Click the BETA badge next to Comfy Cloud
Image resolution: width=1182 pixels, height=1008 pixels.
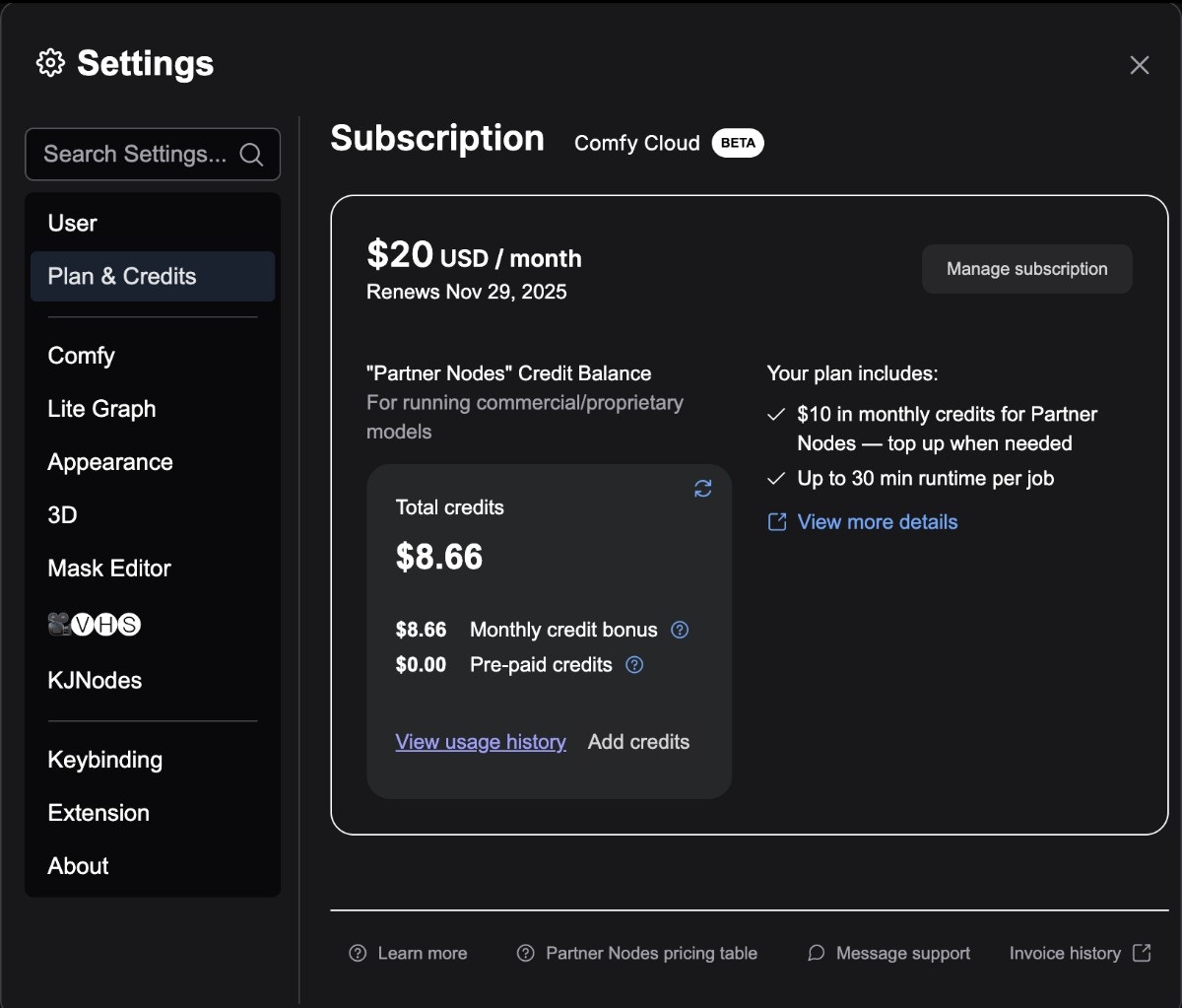point(738,143)
